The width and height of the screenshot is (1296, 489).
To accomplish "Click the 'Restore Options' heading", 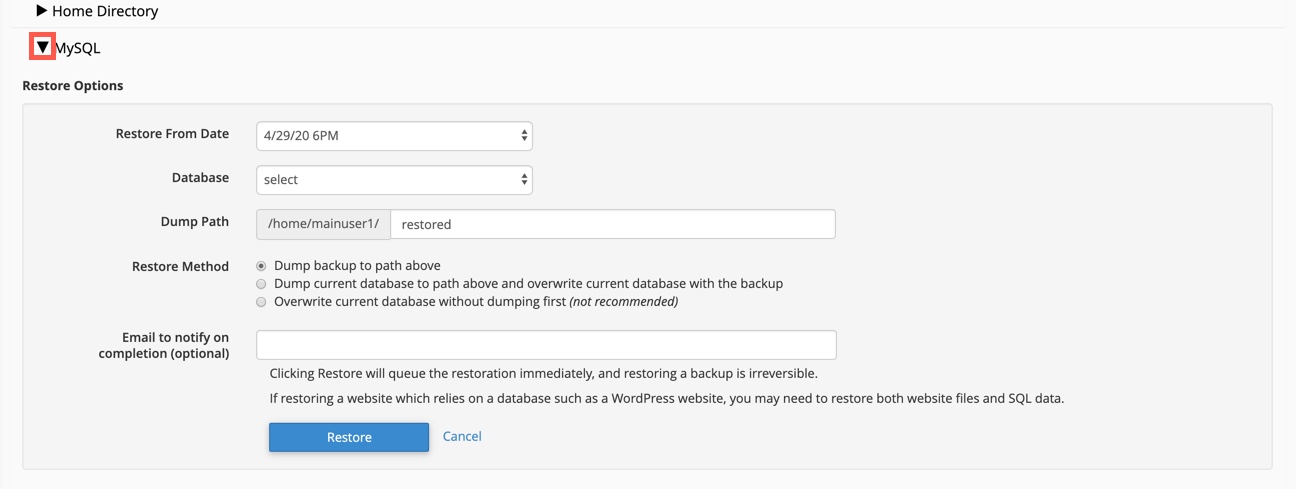I will (x=73, y=86).
